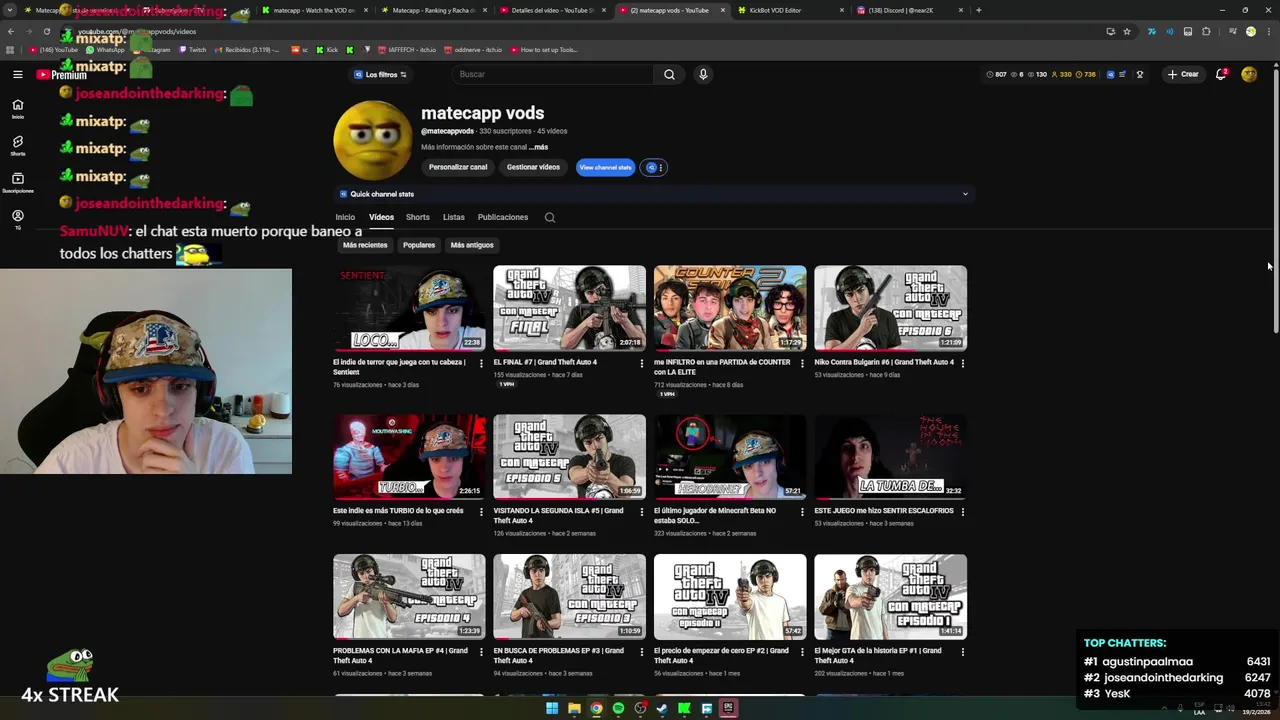The image size is (1280, 720).
Task: Switch to the Listas channel tab
Action: [x=454, y=217]
